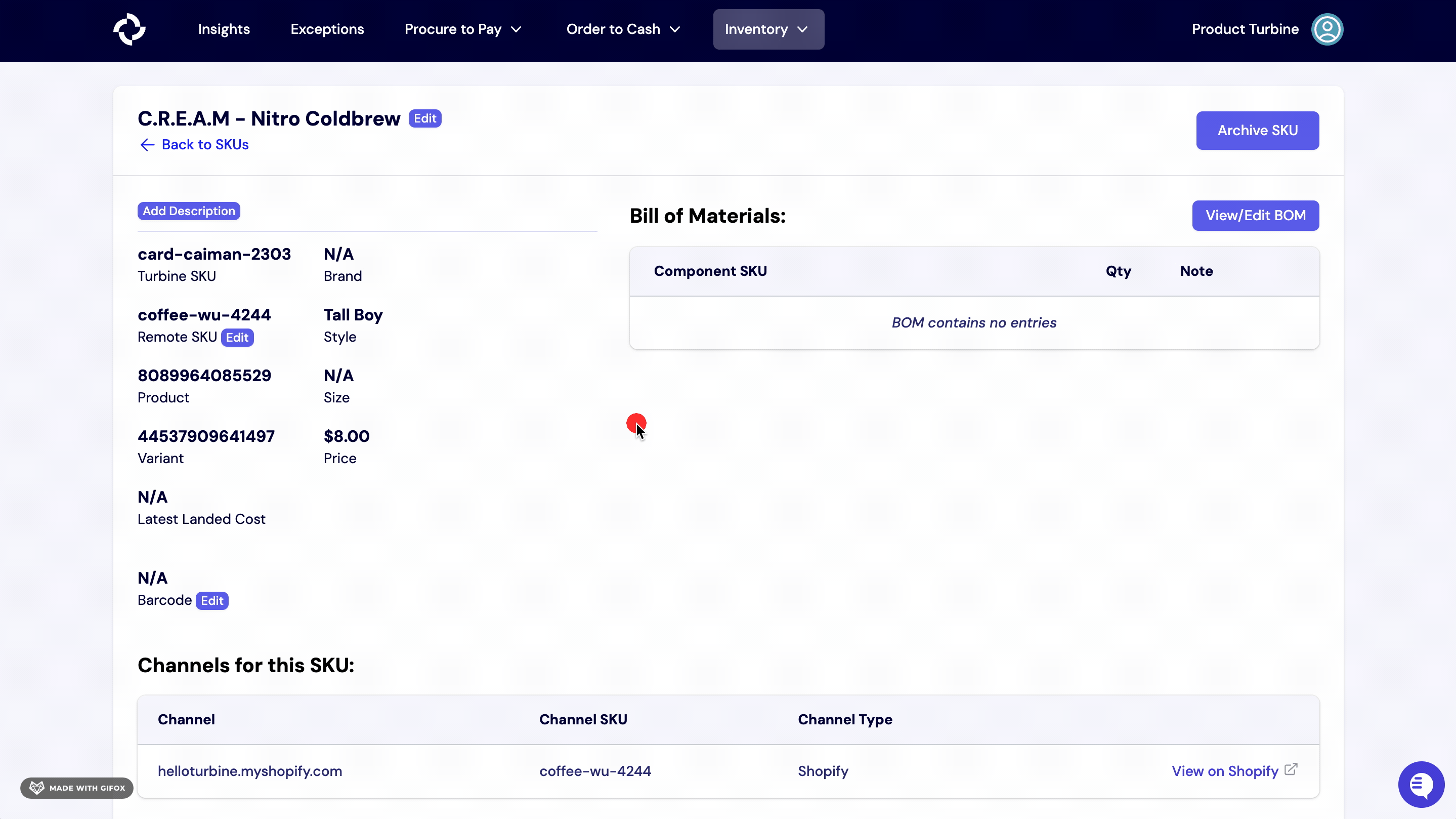Click the external link icon next to View on Shopify
Viewport: 1456px width, 819px height.
click(x=1292, y=769)
